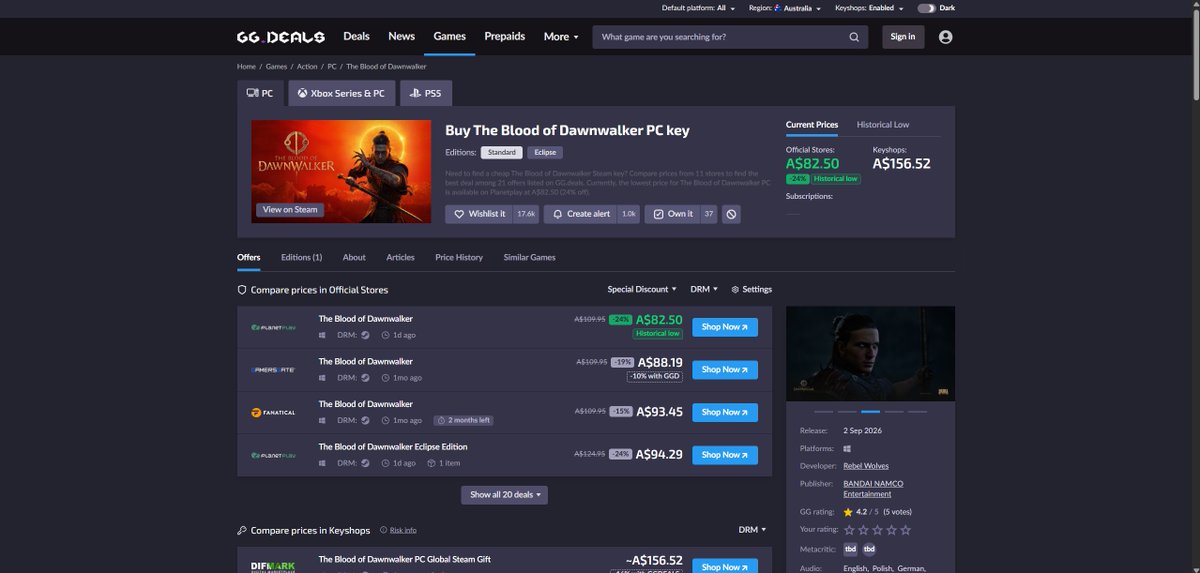Image resolution: width=1200 pixels, height=573 pixels.
Task: Open the Region Australia dropdown
Action: tap(784, 8)
